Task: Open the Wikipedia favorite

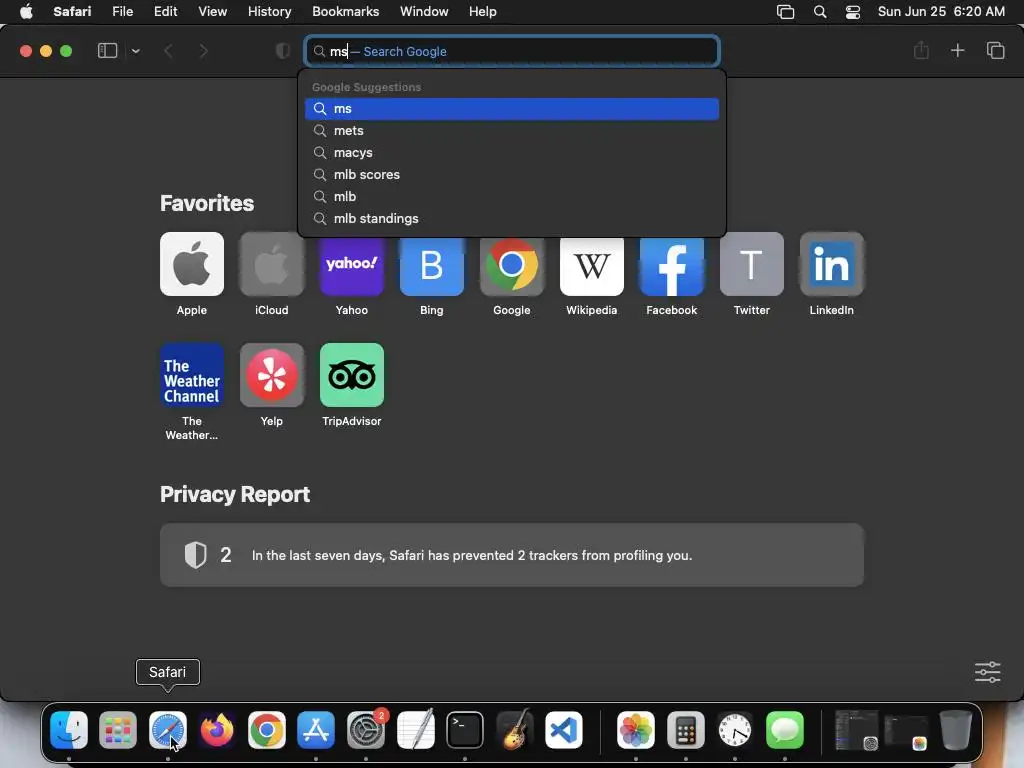Action: (592, 266)
